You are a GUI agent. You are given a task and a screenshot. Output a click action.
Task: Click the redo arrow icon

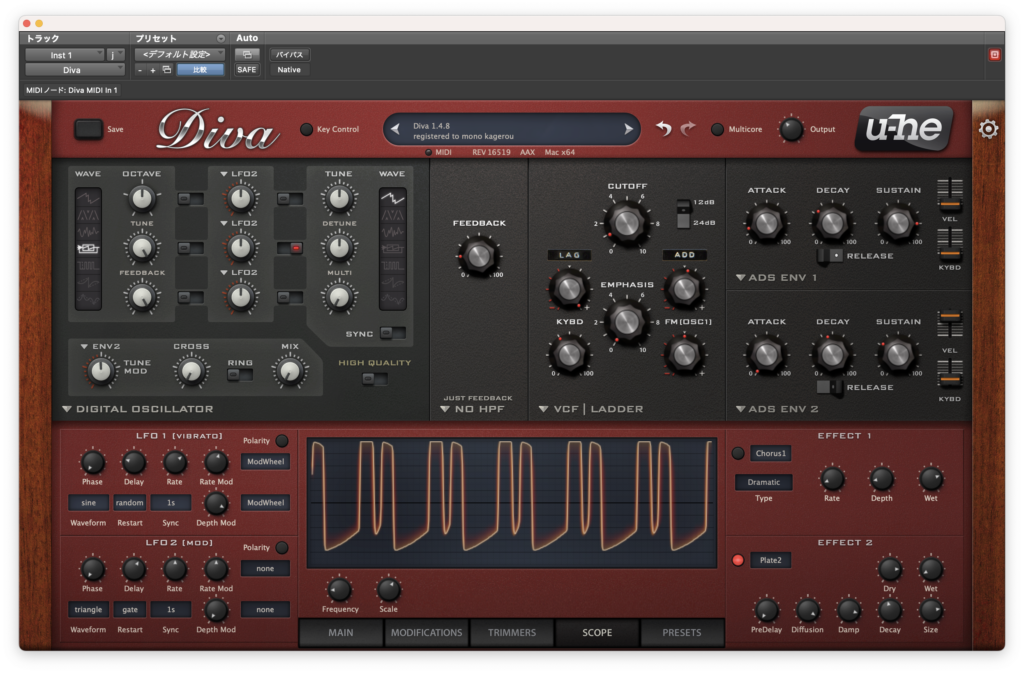[688, 129]
